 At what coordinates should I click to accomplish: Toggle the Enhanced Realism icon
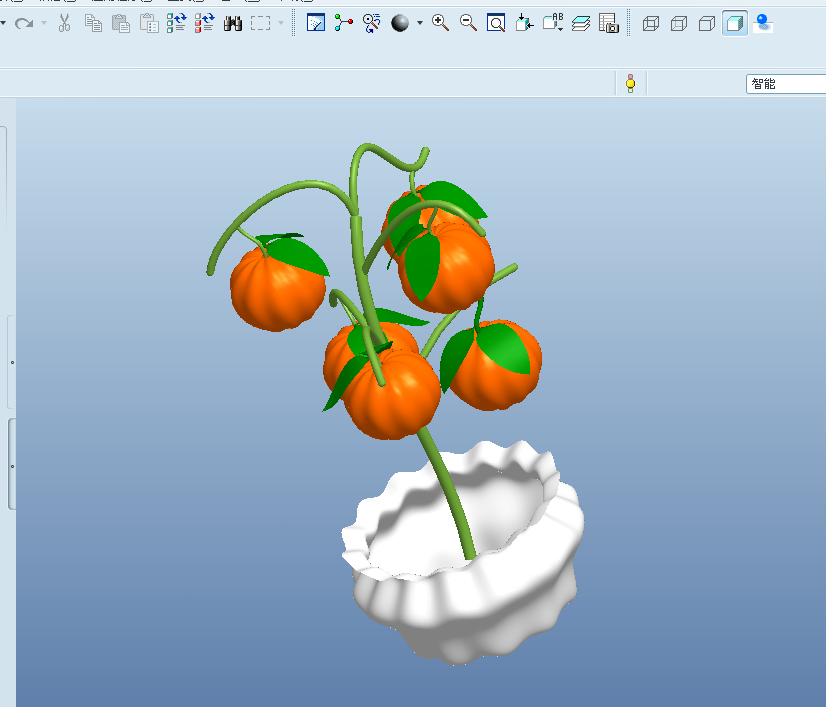click(763, 24)
